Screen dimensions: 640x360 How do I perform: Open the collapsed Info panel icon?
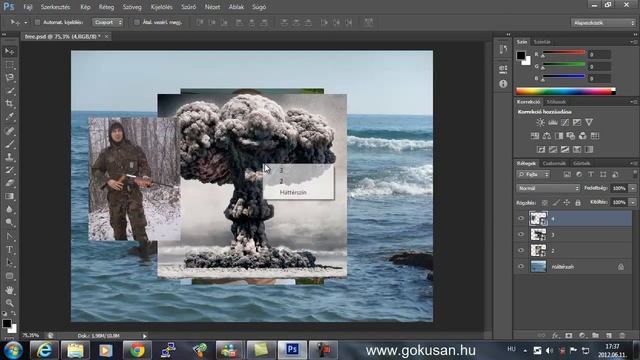pos(503,84)
